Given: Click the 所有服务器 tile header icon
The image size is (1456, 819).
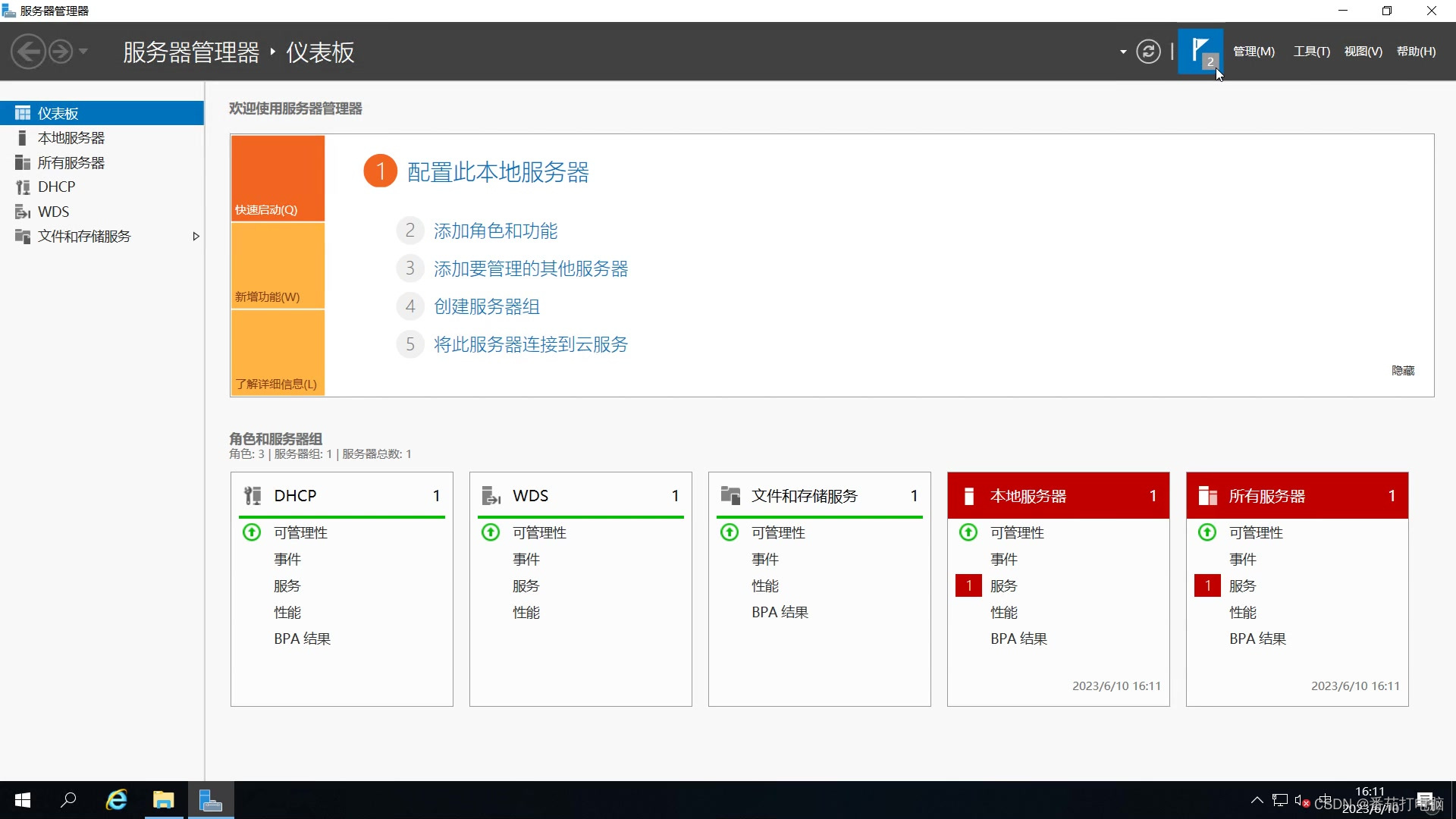Looking at the screenshot, I should (1207, 495).
